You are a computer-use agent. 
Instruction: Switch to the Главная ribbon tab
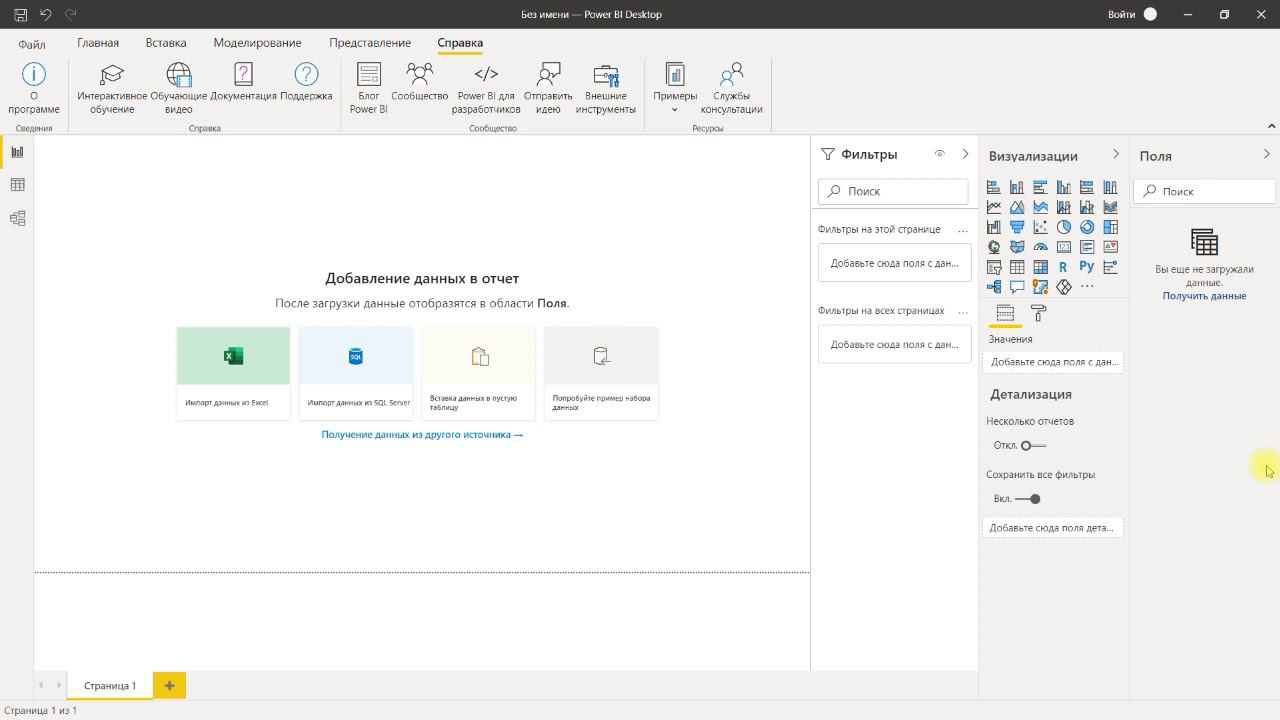pyautogui.click(x=98, y=43)
